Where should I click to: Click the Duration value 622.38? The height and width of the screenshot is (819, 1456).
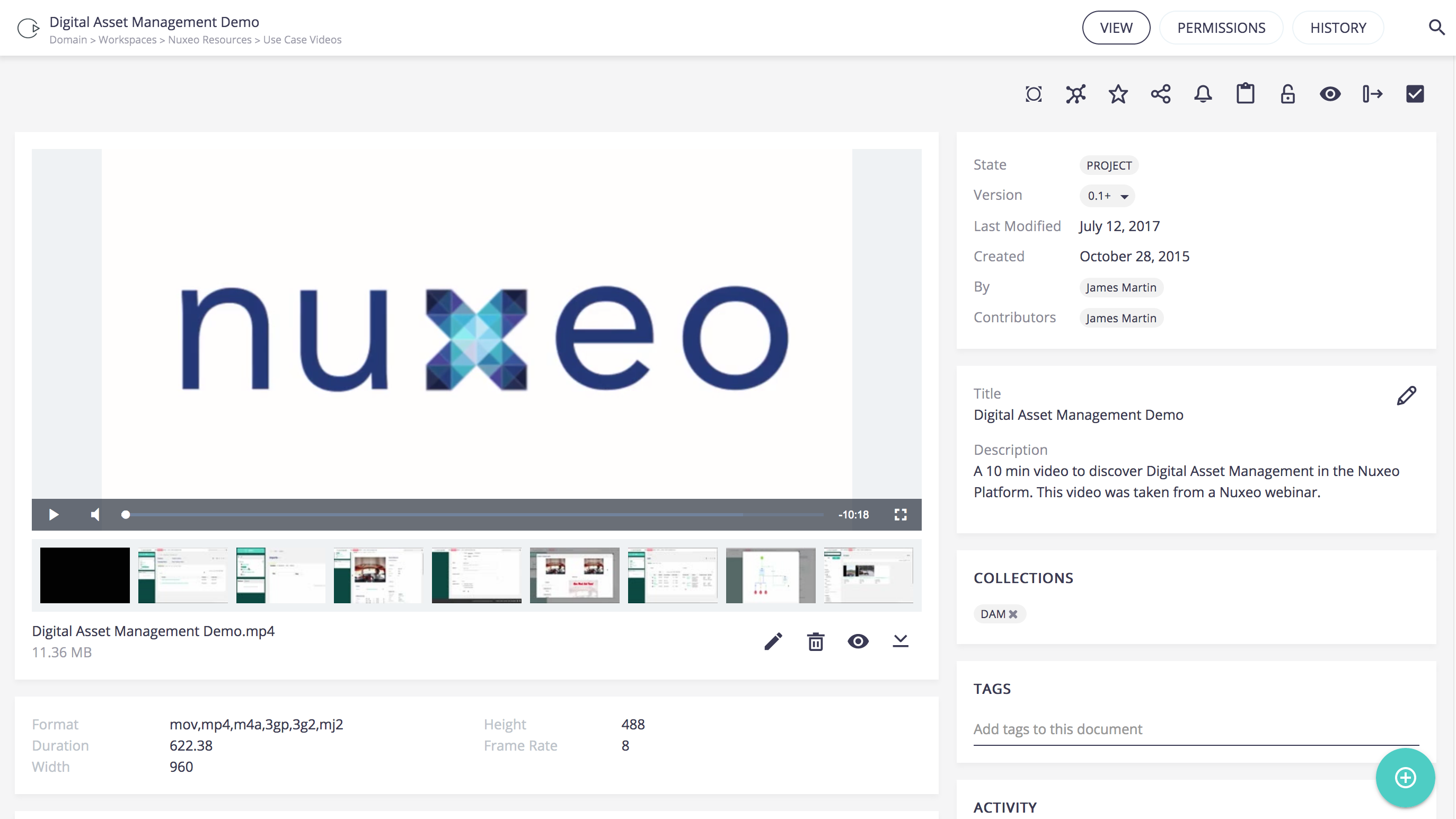coord(191,745)
